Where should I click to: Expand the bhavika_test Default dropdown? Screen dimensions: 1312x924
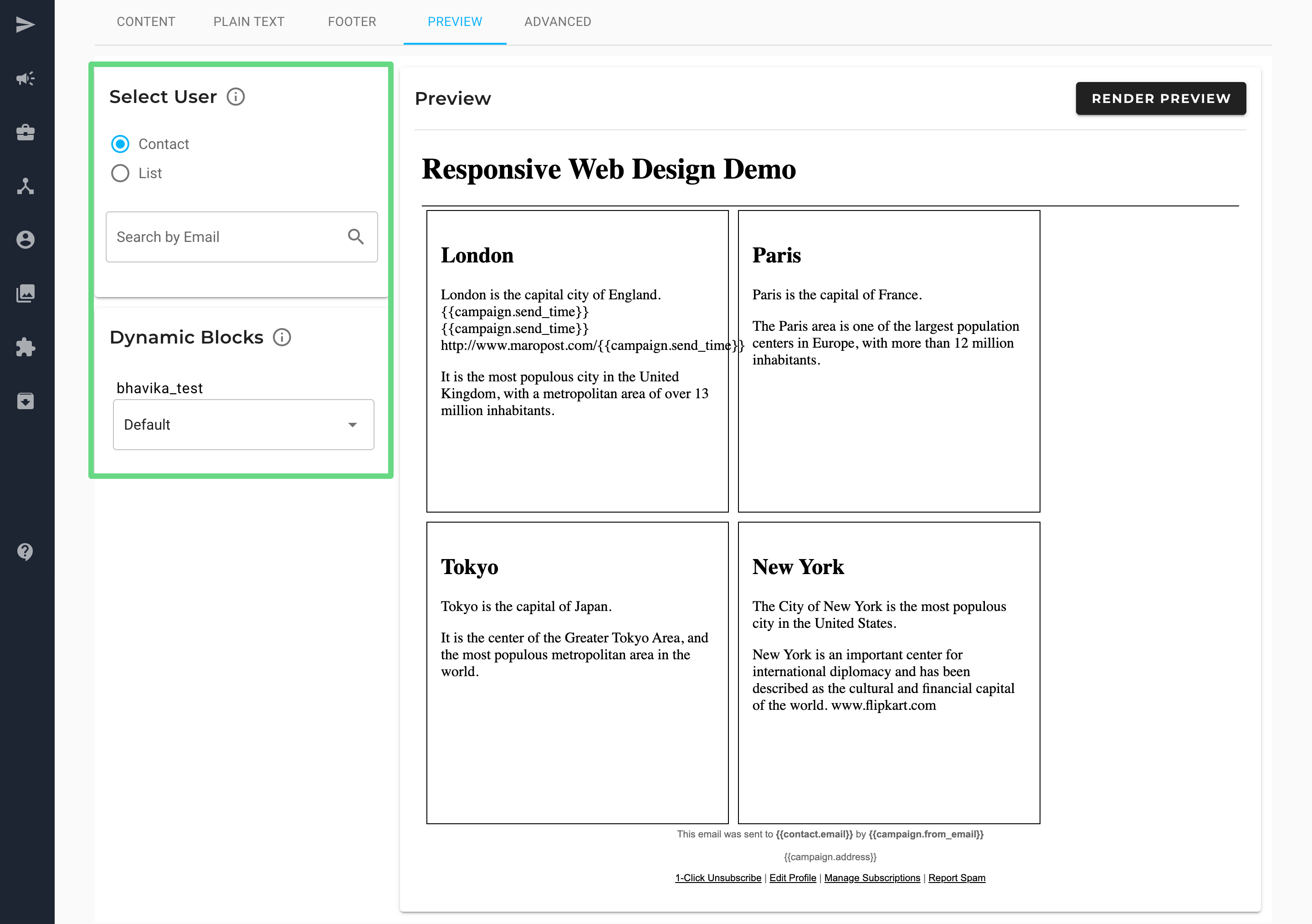click(243, 425)
